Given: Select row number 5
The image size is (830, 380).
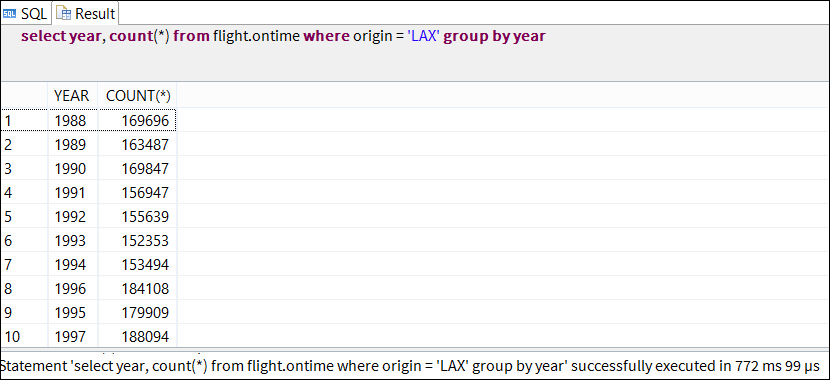Looking at the screenshot, I should [x=24, y=216].
